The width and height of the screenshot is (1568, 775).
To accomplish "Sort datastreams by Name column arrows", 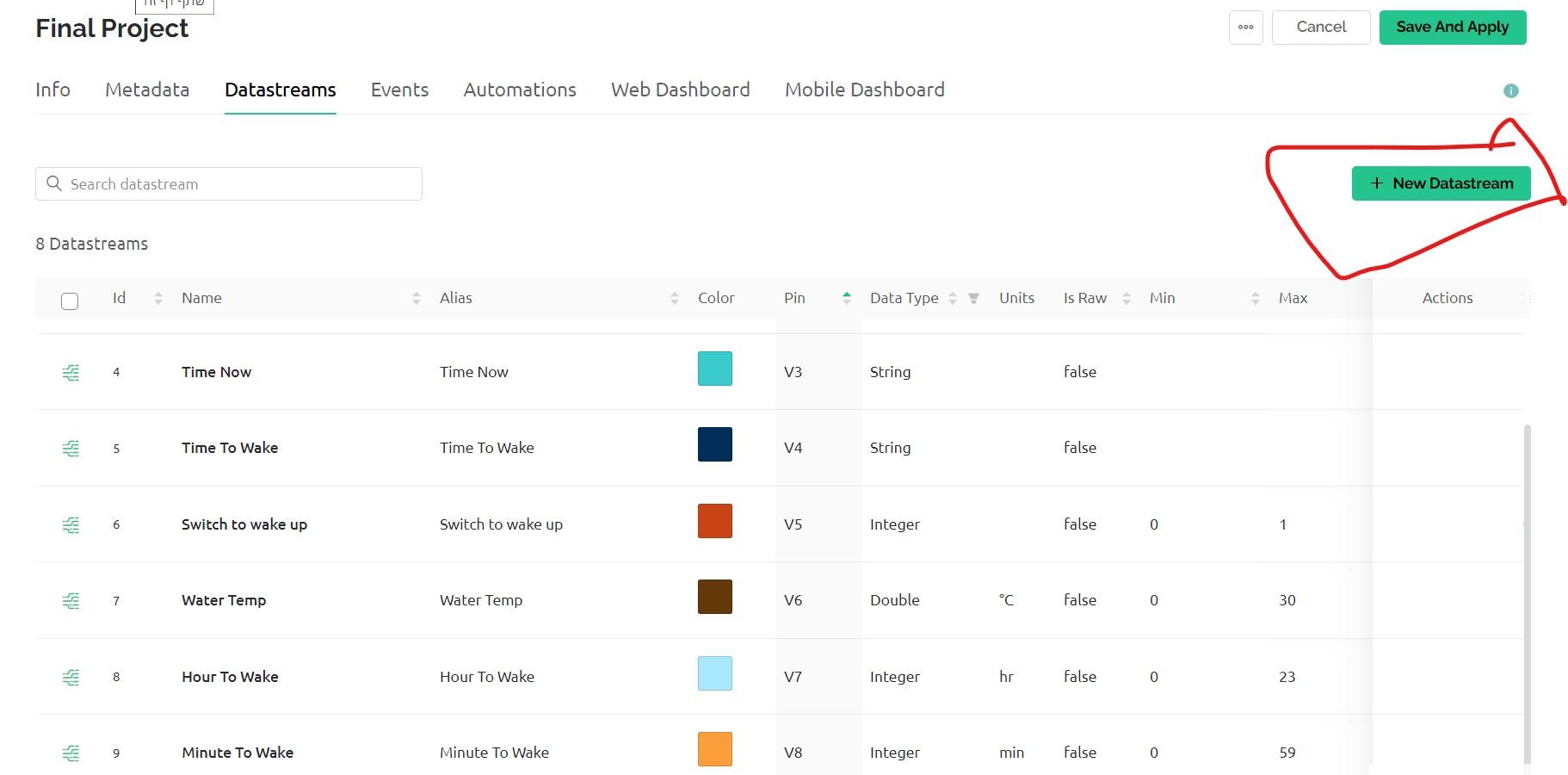I will pyautogui.click(x=417, y=298).
